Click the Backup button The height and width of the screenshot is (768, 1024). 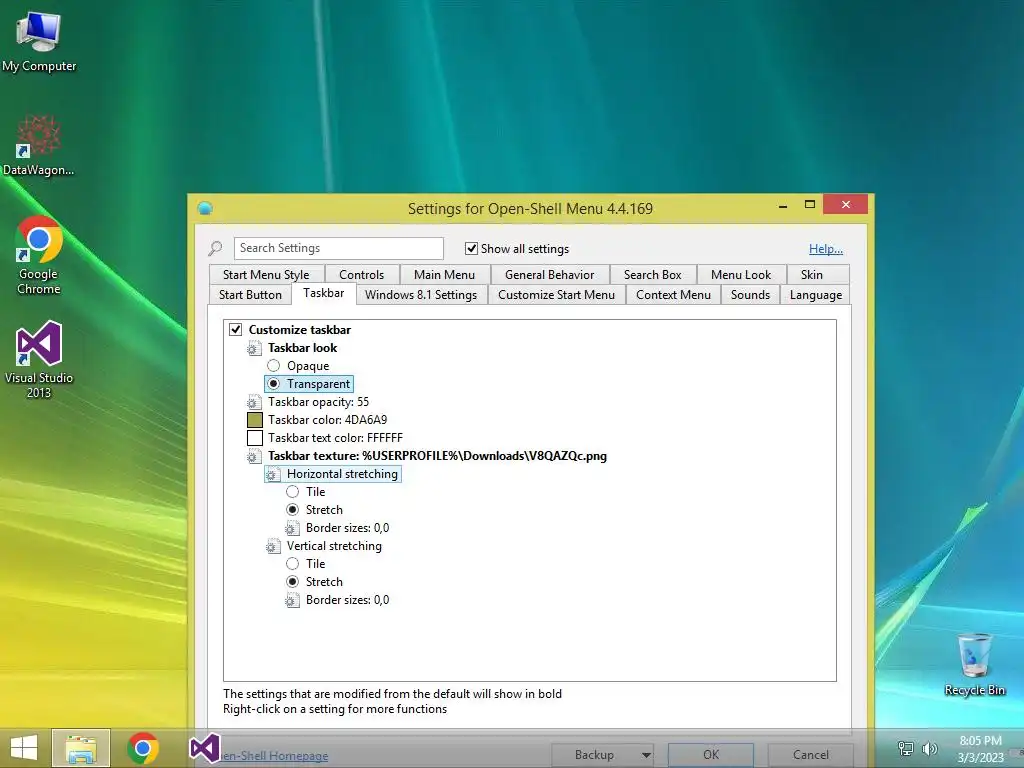pyautogui.click(x=594, y=755)
